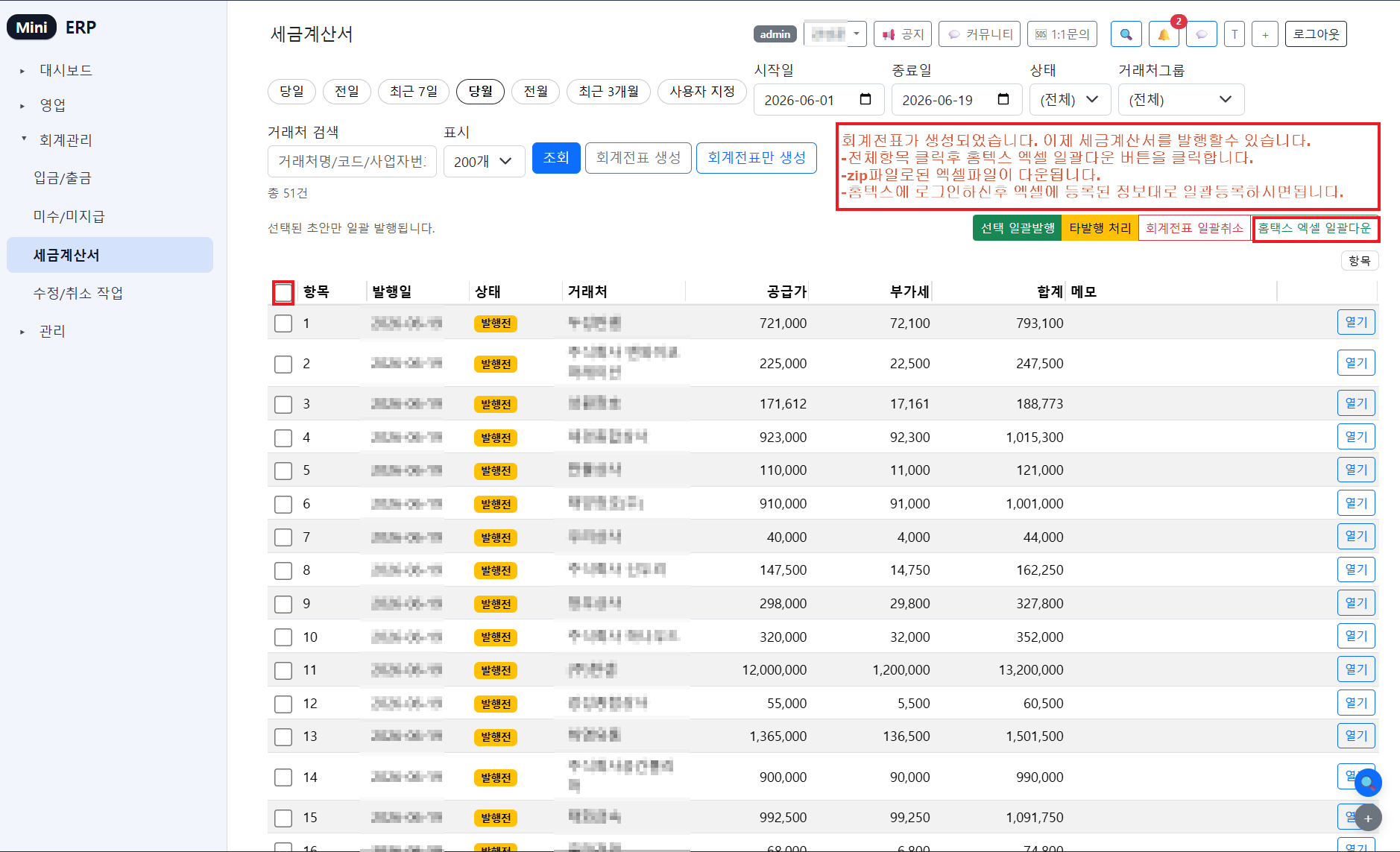Select the 사용자 지정 date range filter
This screenshot has width=1400, height=852.
point(701,92)
